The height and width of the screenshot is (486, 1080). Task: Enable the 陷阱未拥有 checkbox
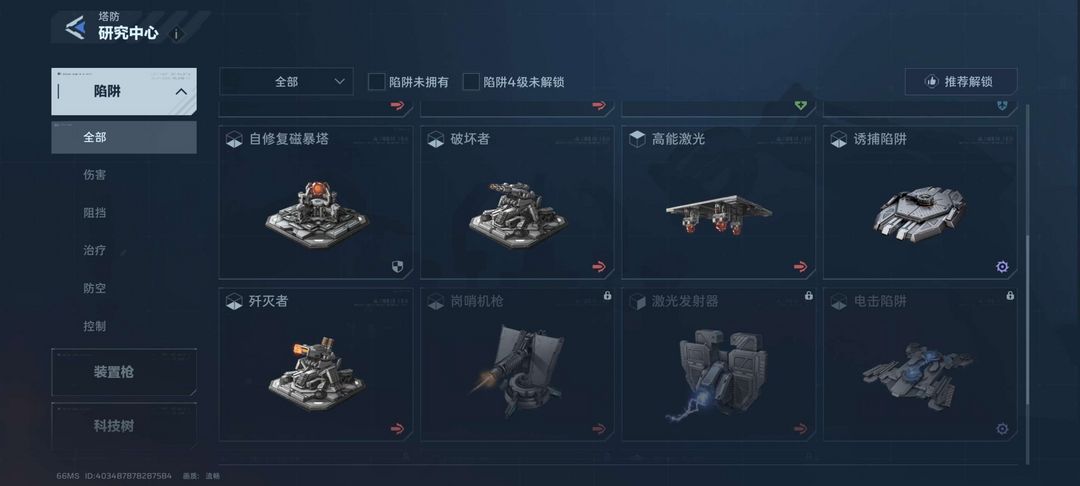point(376,82)
